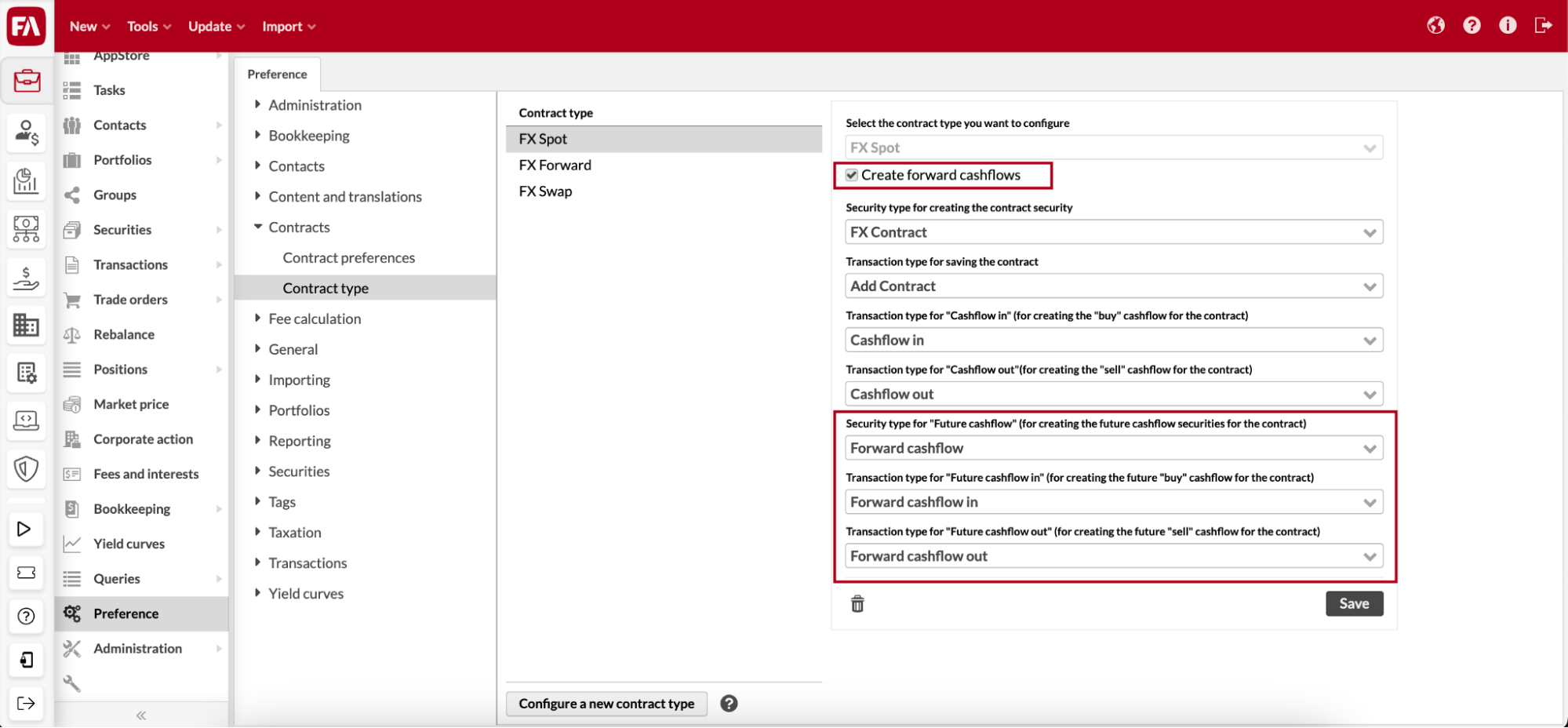Open the Forward cashflow out dropdown
The width and height of the screenshot is (1568, 728).
[x=1114, y=556]
